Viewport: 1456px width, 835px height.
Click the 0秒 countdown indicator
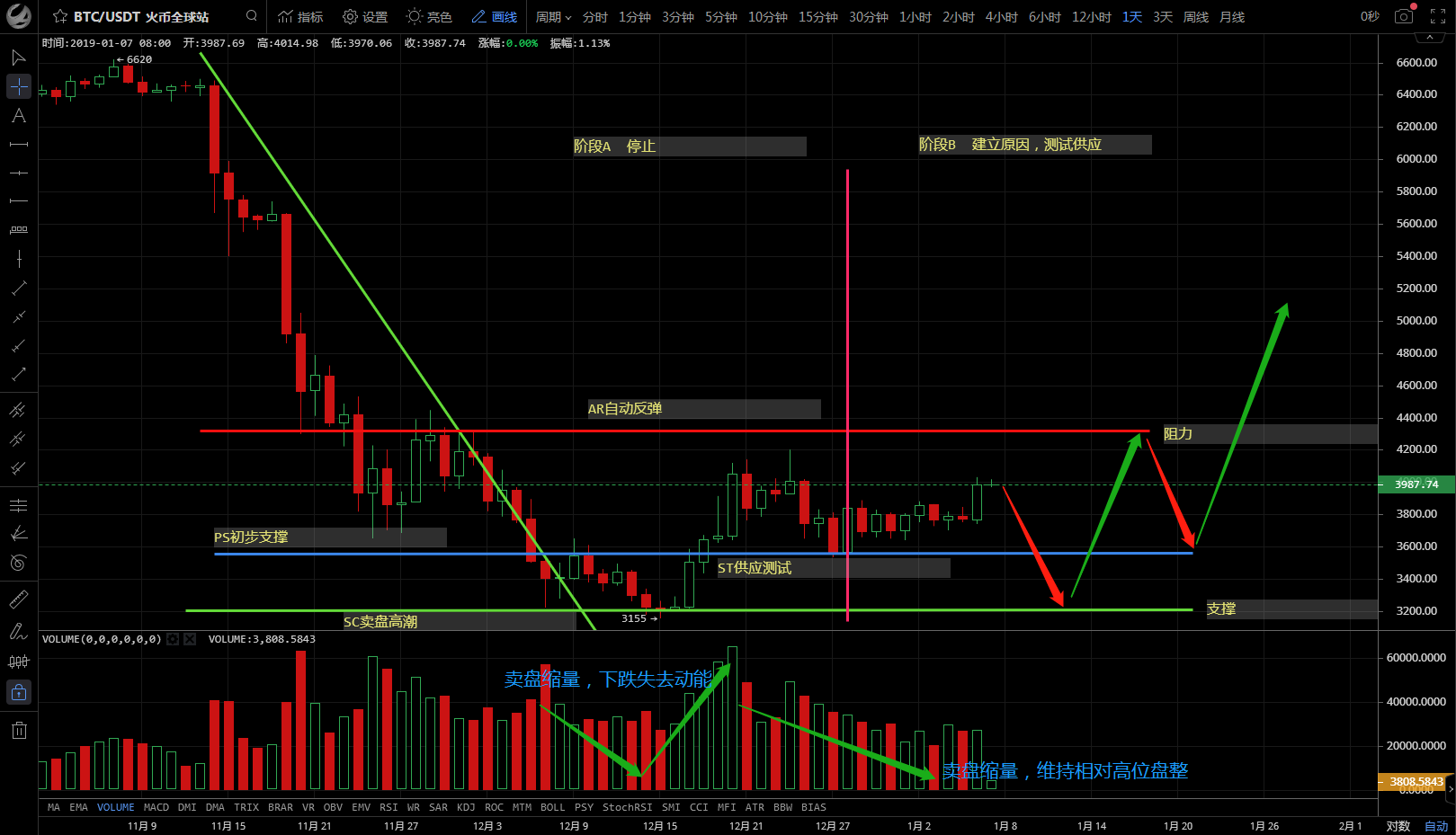[x=1370, y=17]
